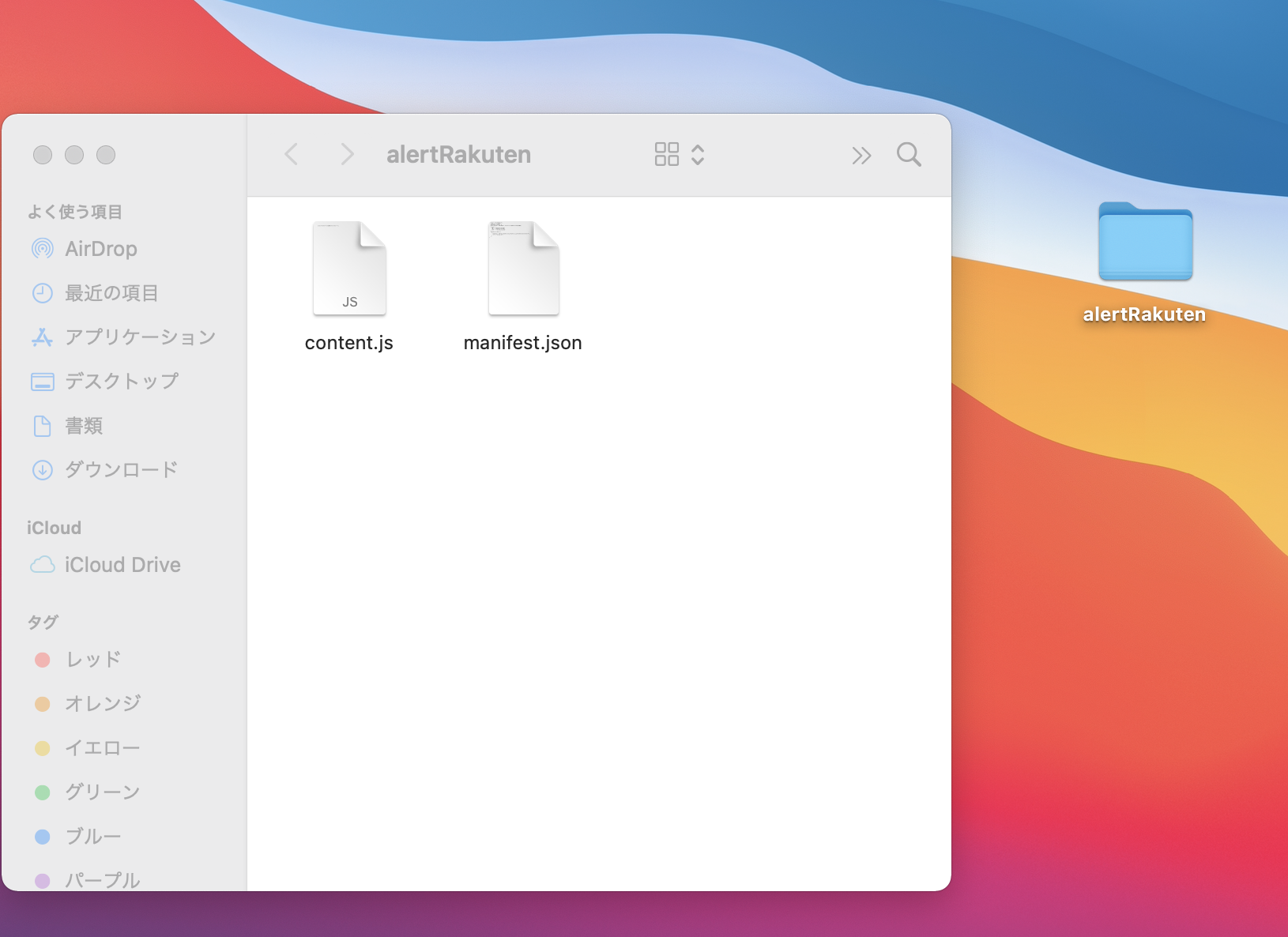Open デスクトップ in the sidebar

pyautogui.click(x=122, y=382)
